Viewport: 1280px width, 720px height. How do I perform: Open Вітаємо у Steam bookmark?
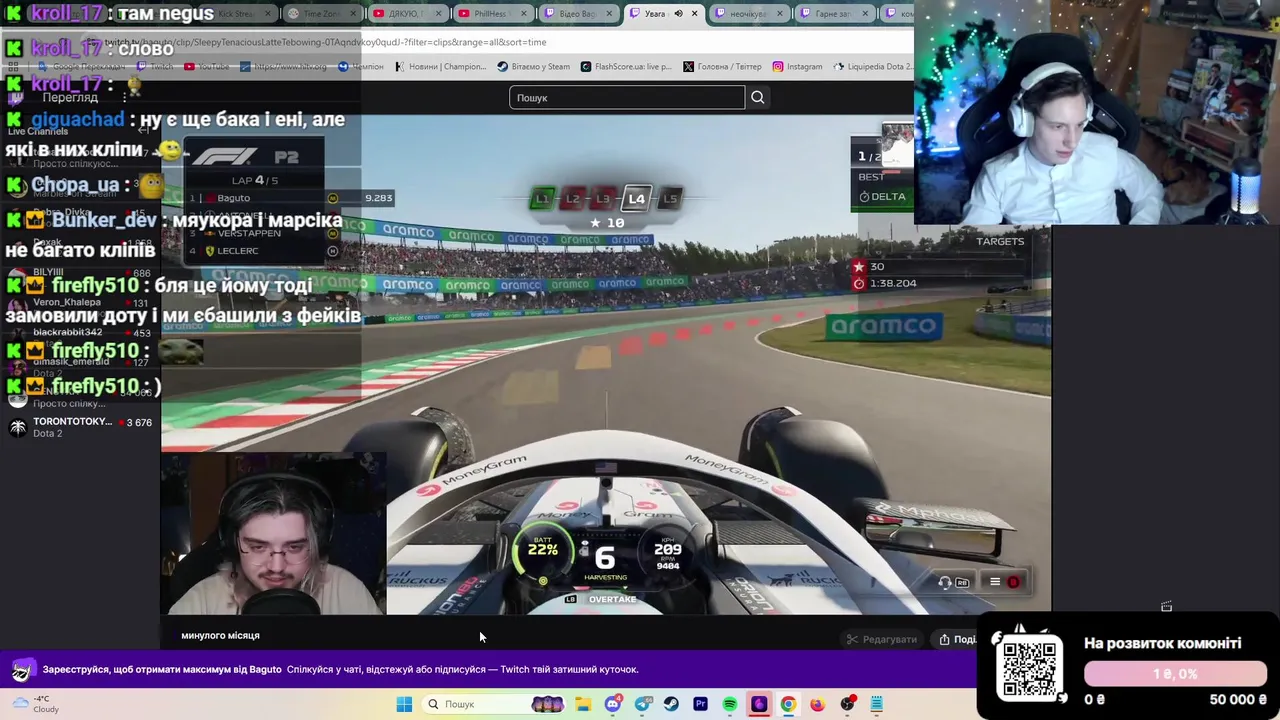[x=533, y=66]
